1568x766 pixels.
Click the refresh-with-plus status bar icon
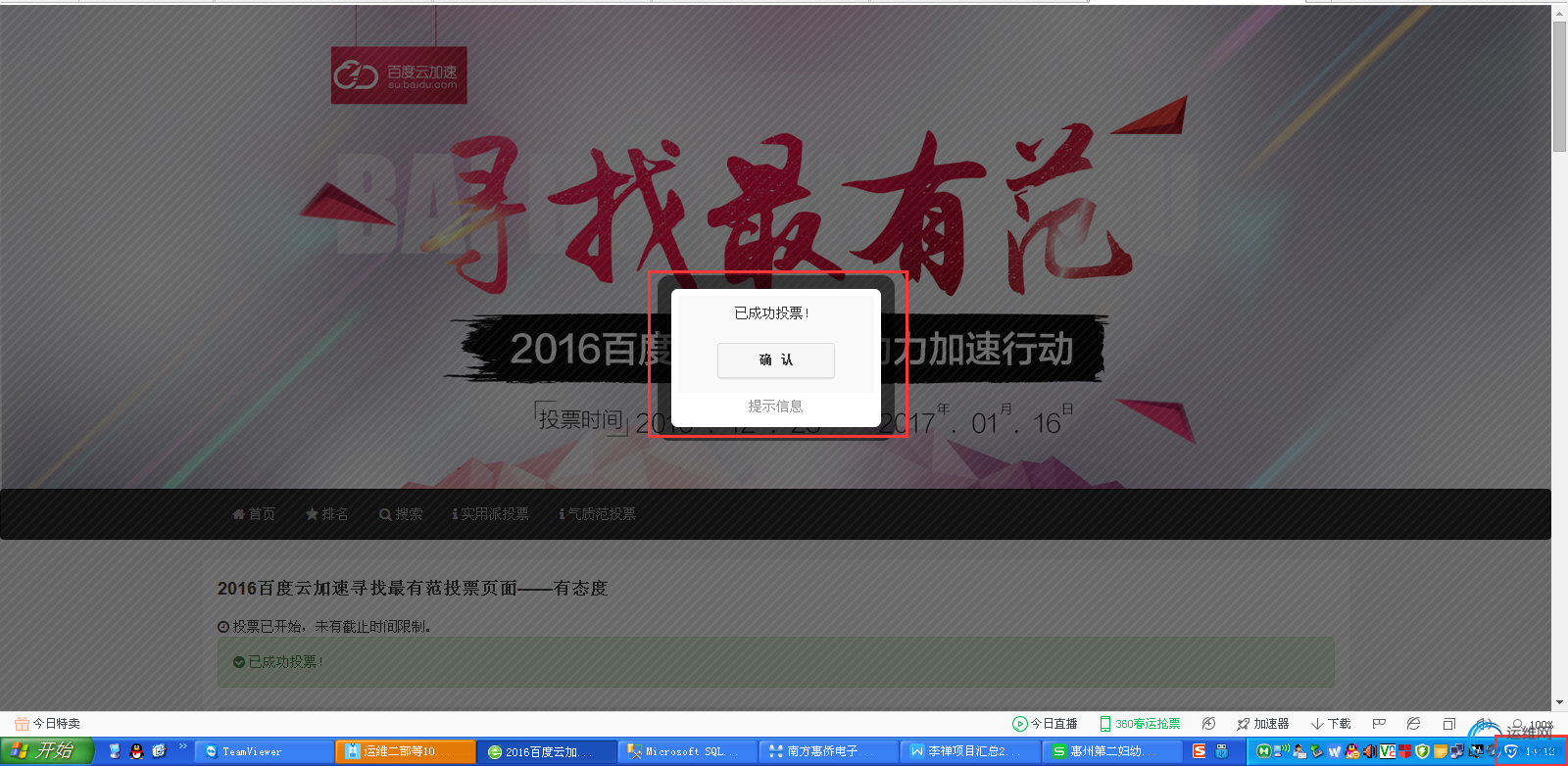click(x=1208, y=724)
